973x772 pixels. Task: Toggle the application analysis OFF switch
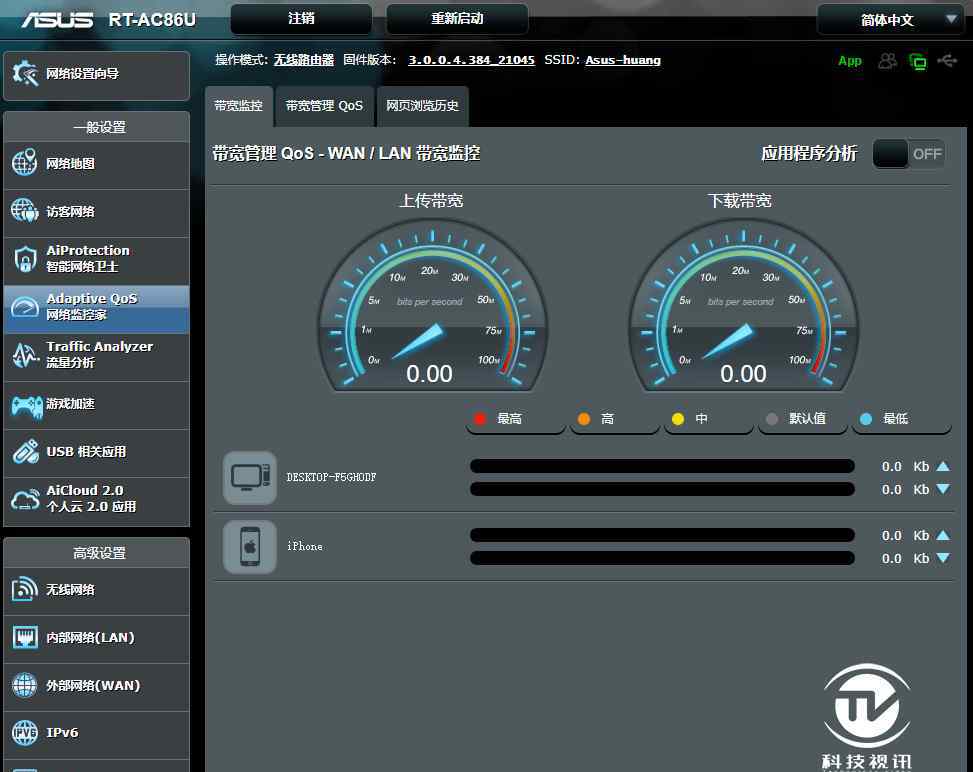(908, 154)
